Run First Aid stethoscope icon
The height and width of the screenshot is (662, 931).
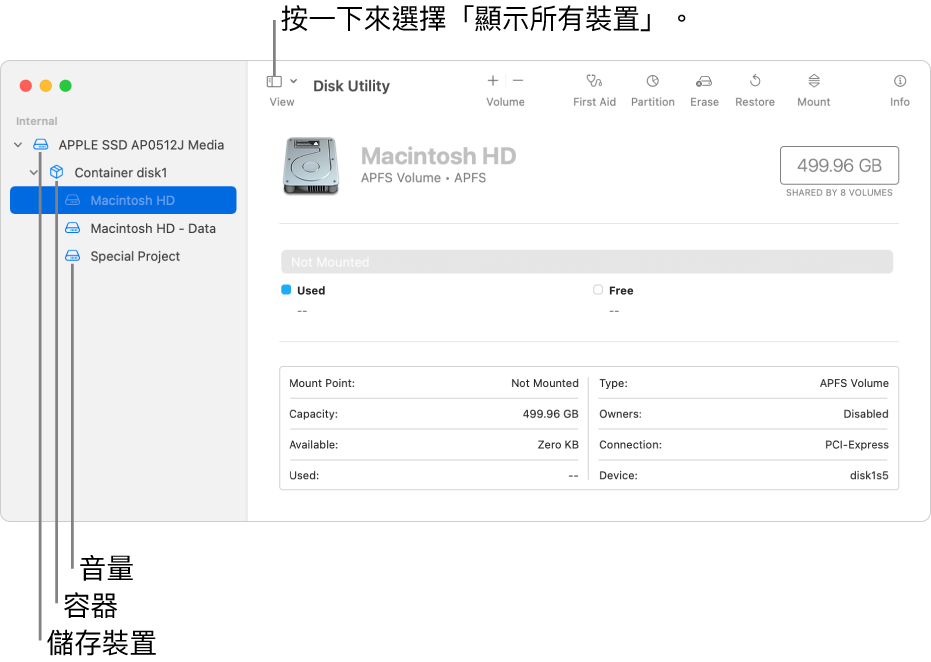pyautogui.click(x=594, y=81)
